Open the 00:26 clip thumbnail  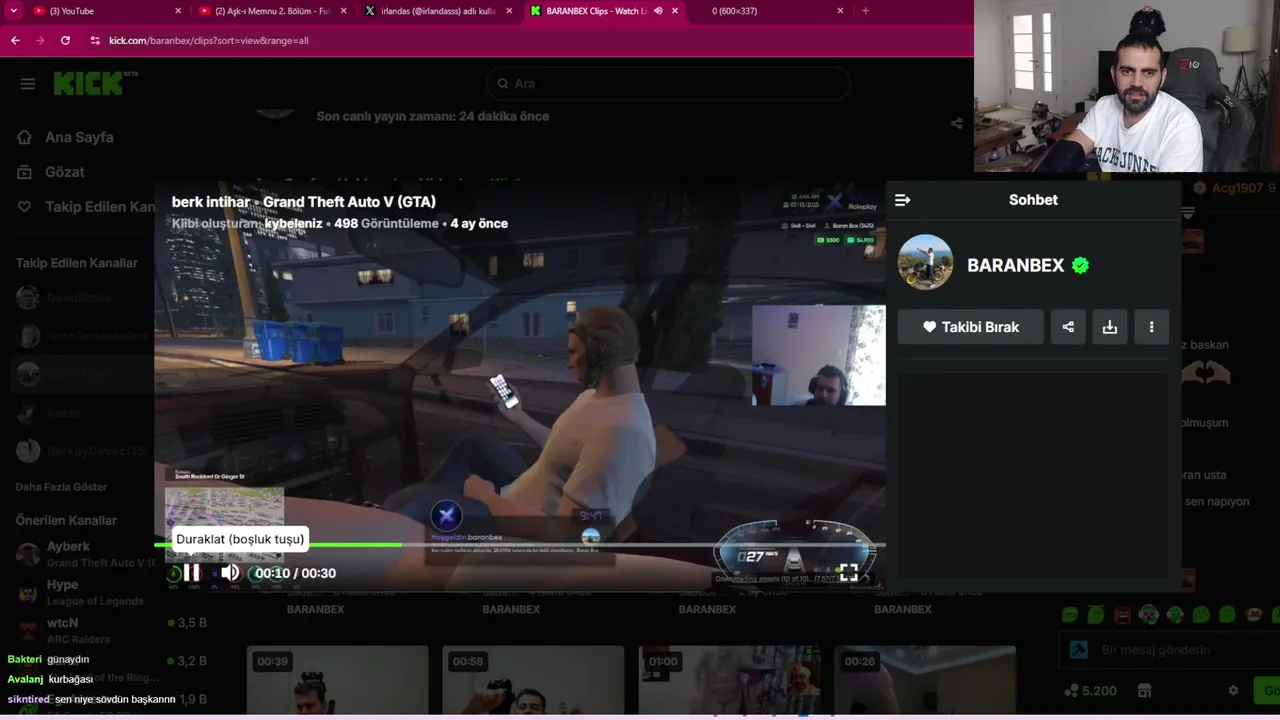925,680
